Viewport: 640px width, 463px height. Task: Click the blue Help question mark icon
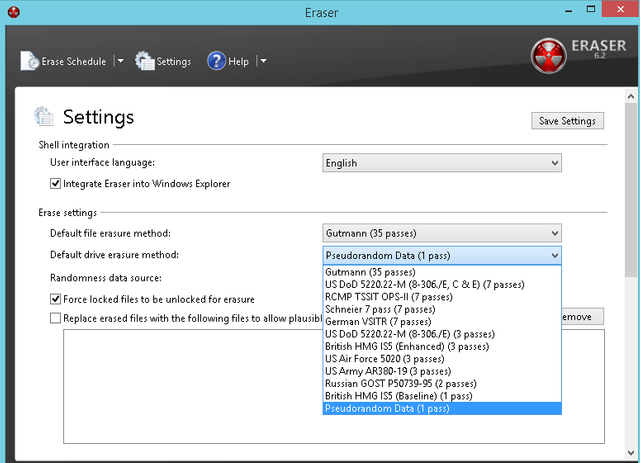(x=216, y=61)
